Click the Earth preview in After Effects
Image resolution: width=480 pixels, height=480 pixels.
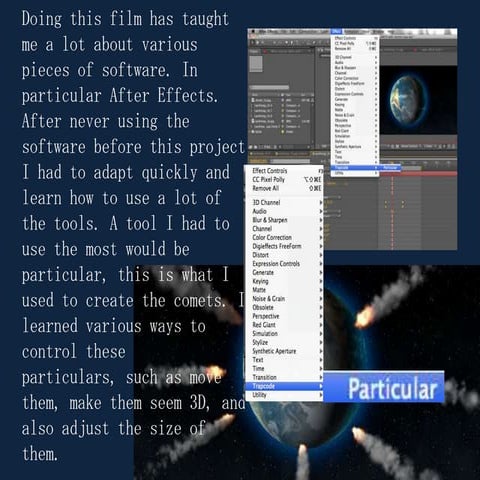(x=409, y=100)
